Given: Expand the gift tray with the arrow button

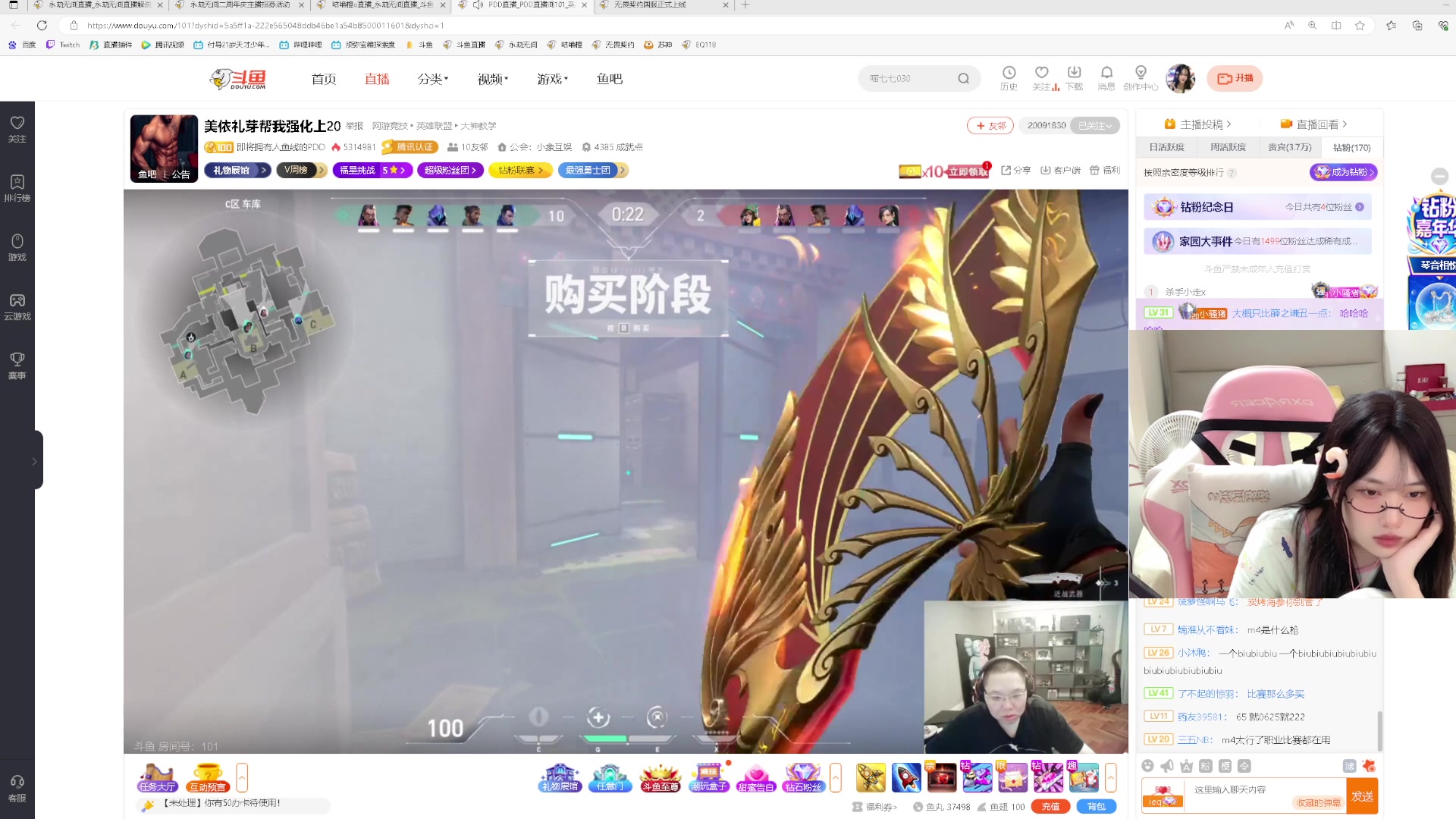Looking at the screenshot, I should (1112, 777).
